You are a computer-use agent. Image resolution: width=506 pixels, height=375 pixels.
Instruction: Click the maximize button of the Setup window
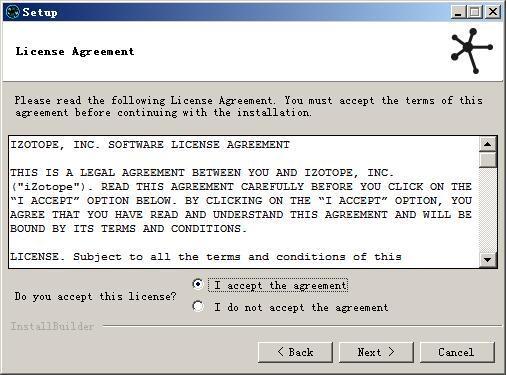click(x=475, y=12)
